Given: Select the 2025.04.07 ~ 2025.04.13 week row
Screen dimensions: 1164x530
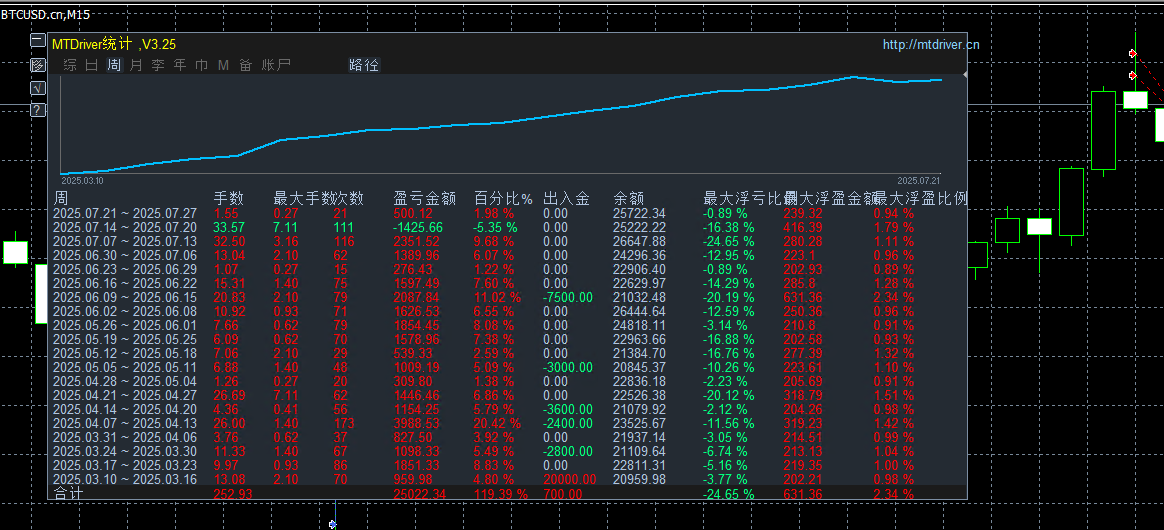Looking at the screenshot, I should click(509, 423).
